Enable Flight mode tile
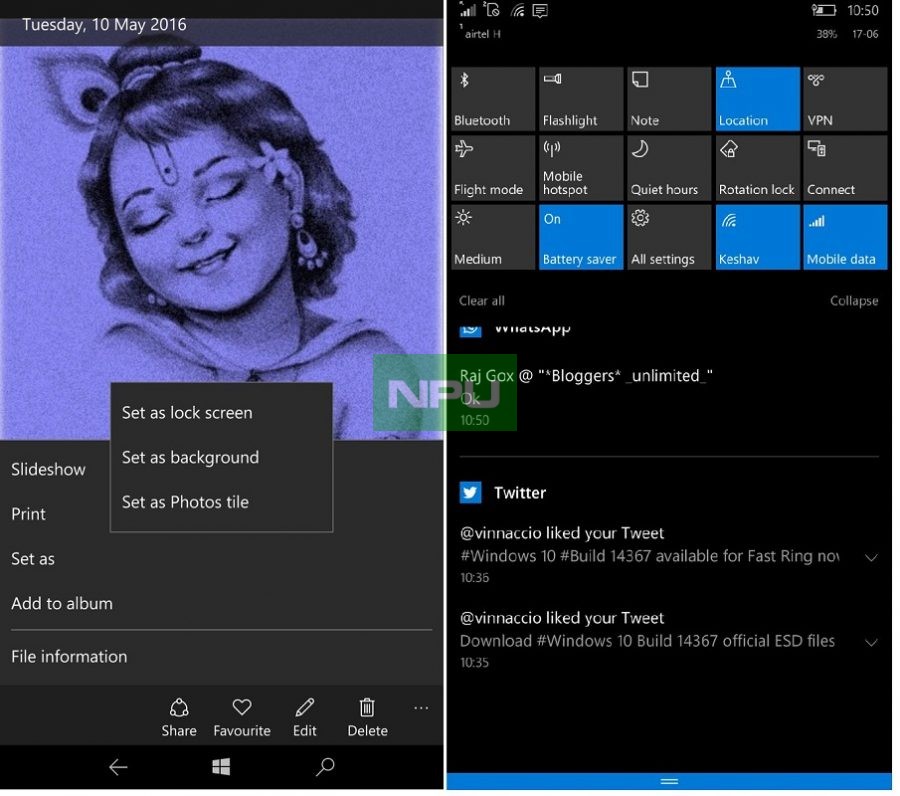The width and height of the screenshot is (900, 796). tap(493, 168)
